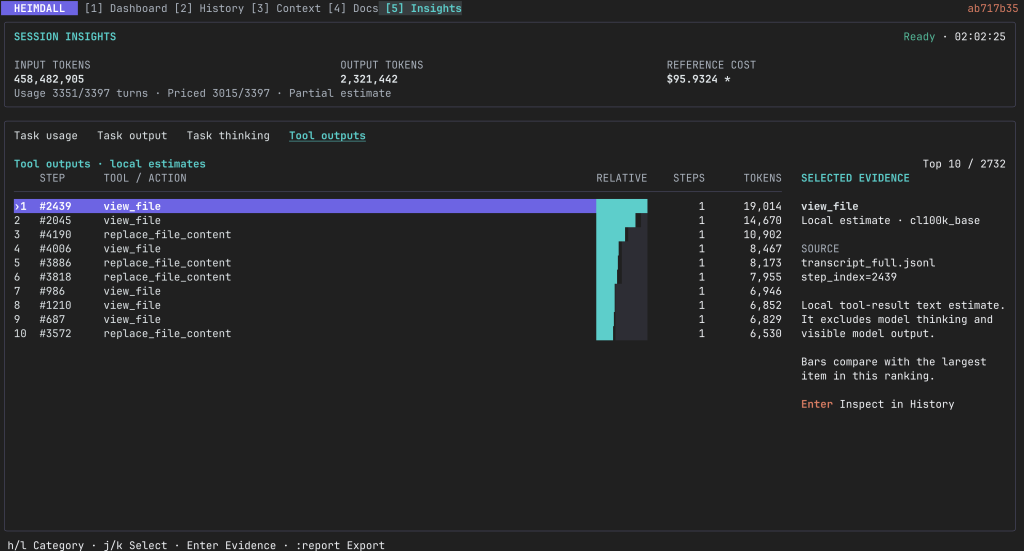
Task: Select row 7 step #986 view_file
Action: (398, 291)
